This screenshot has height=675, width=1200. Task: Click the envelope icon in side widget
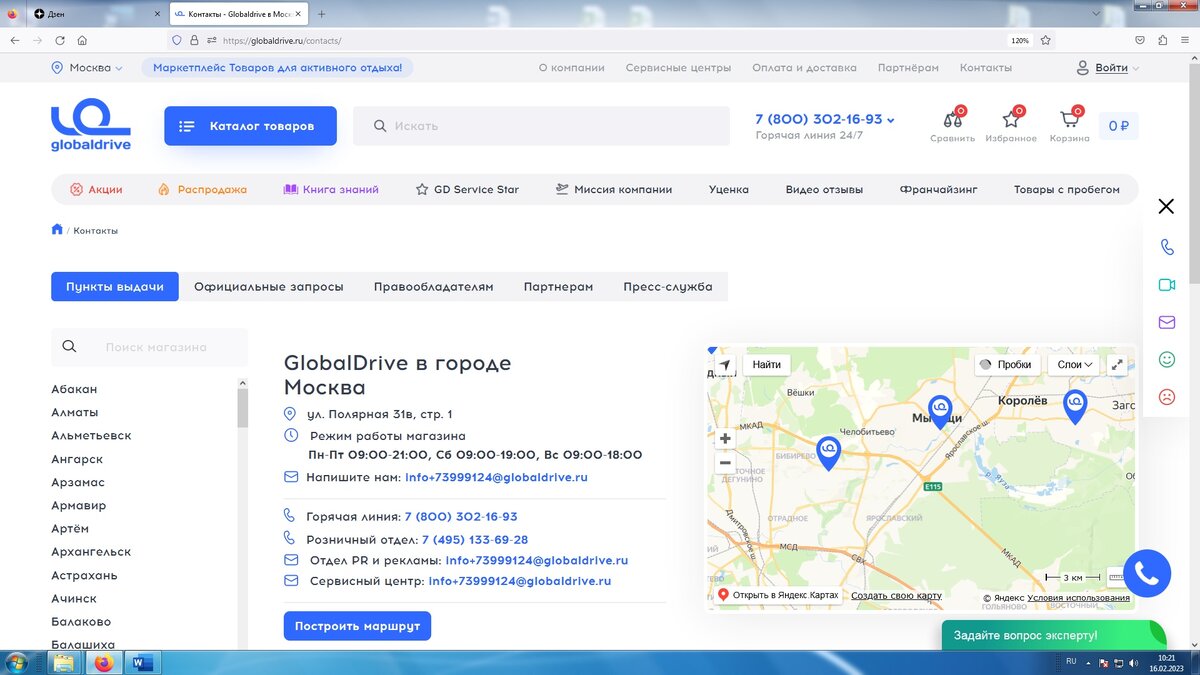pos(1166,322)
